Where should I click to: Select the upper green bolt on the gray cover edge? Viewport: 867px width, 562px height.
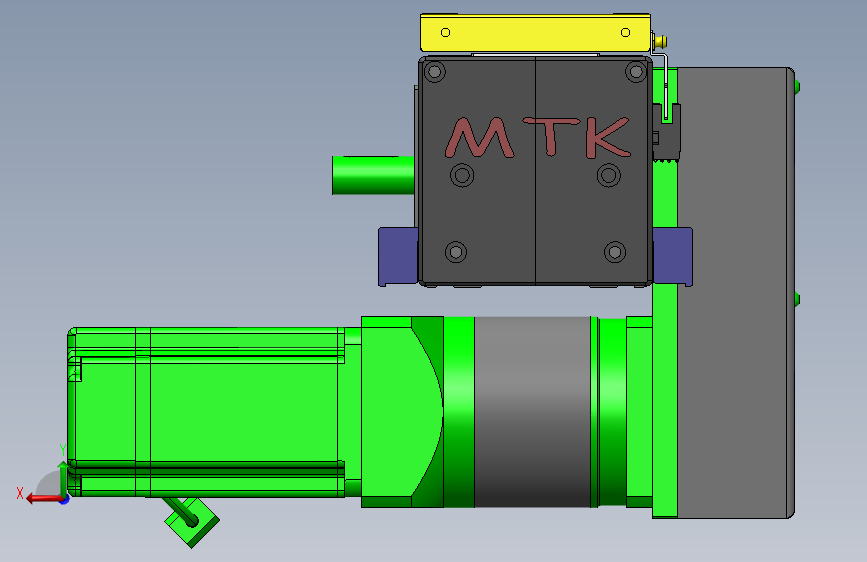click(x=797, y=86)
